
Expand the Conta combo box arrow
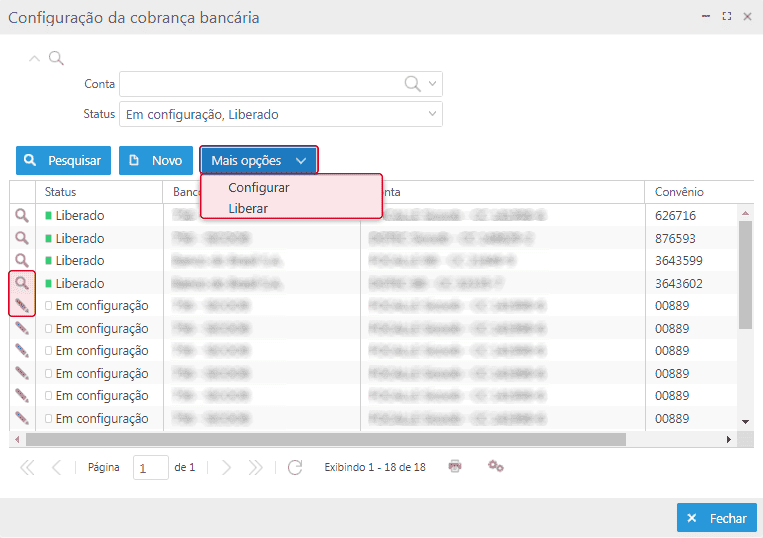click(x=433, y=84)
